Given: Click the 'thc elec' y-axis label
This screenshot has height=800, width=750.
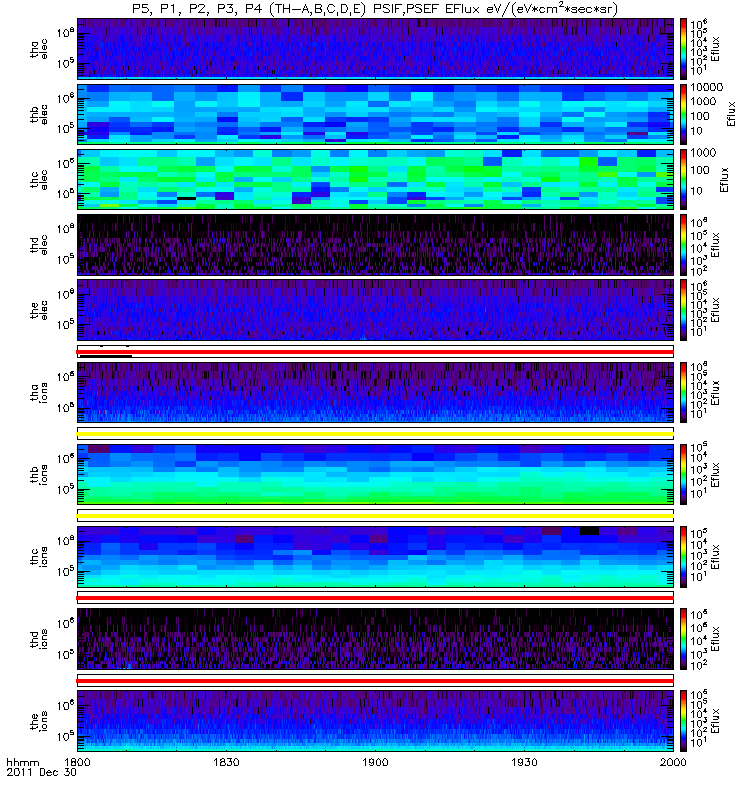Looking at the screenshot, I should tap(39, 180).
